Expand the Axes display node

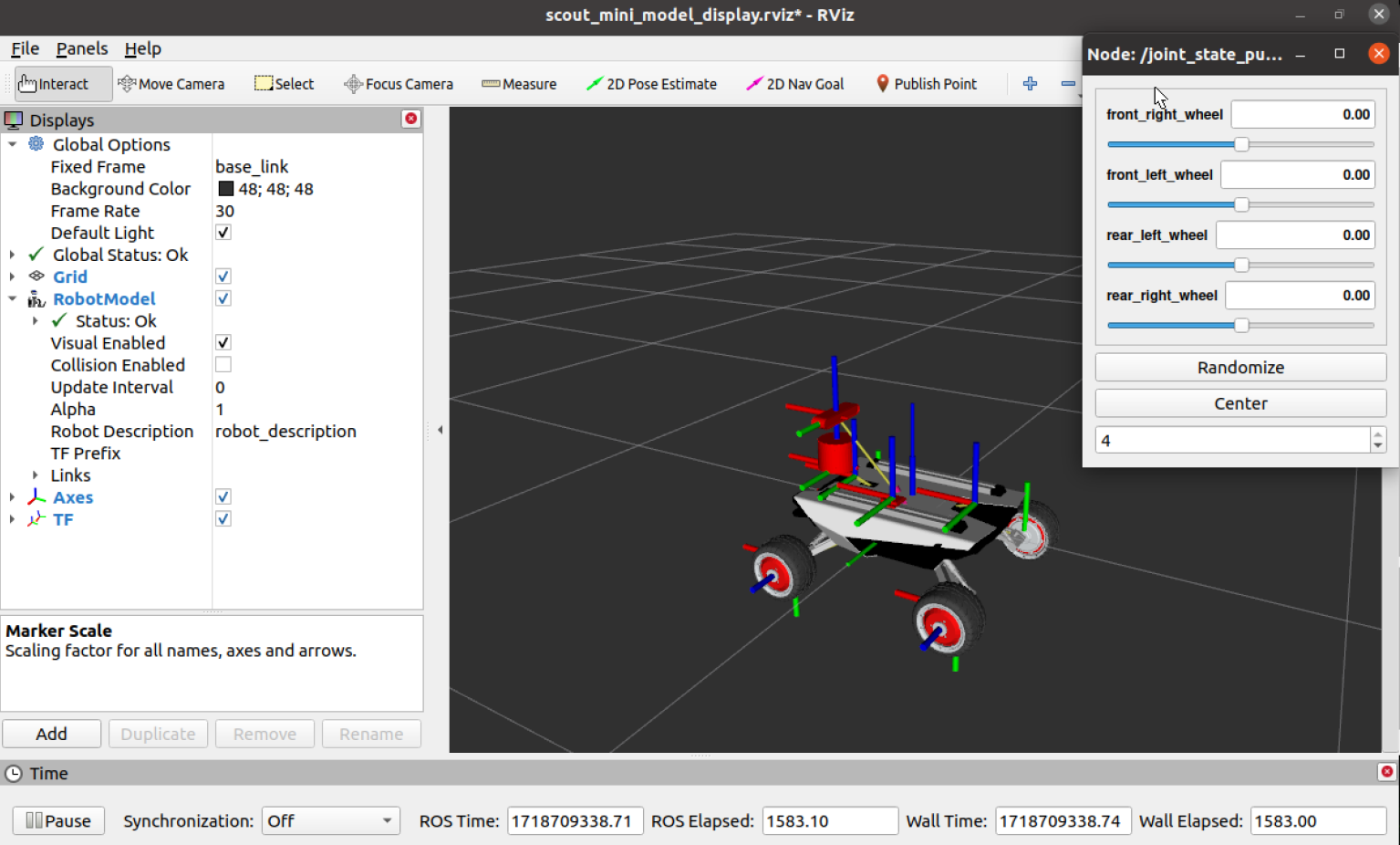point(12,497)
